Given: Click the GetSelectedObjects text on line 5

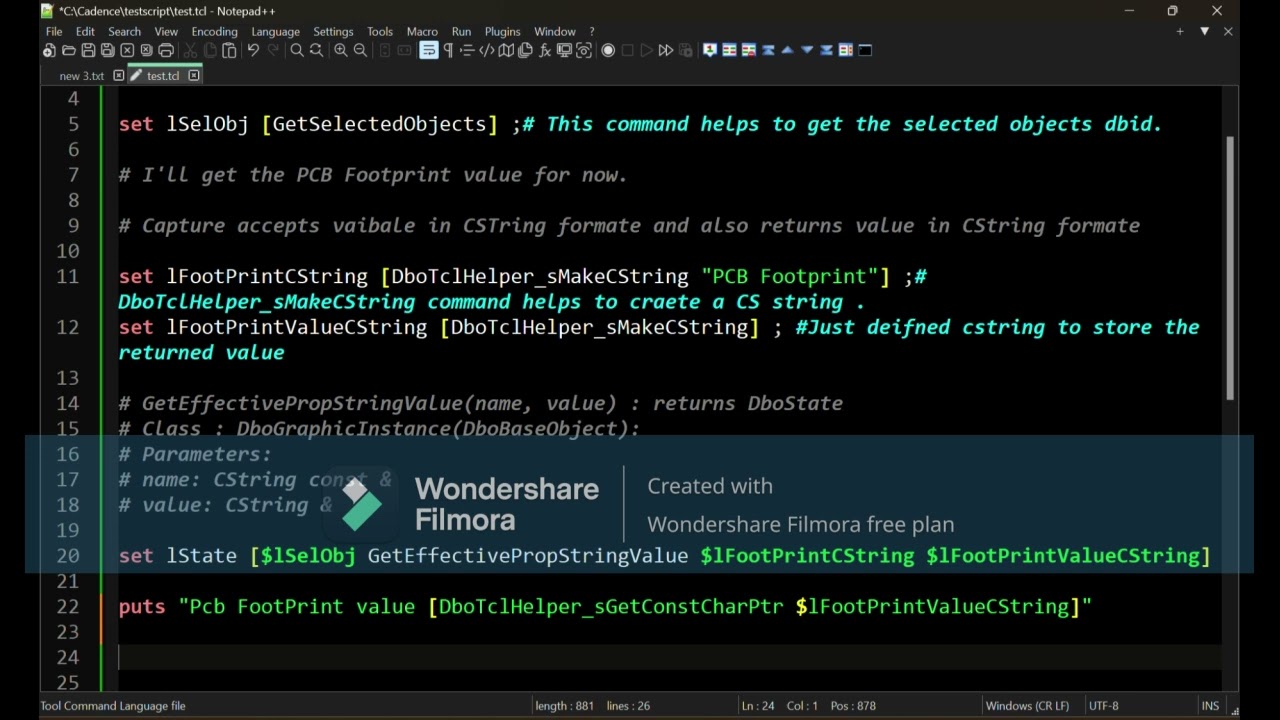Looking at the screenshot, I should [379, 124].
